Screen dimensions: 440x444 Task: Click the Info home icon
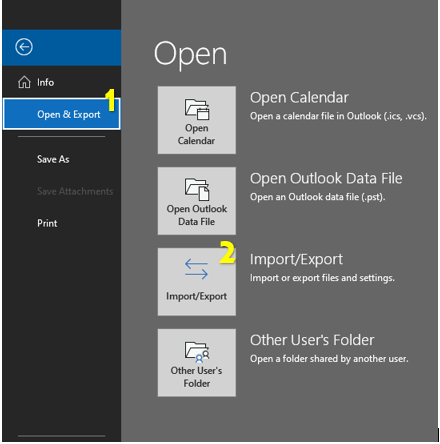pos(24,82)
